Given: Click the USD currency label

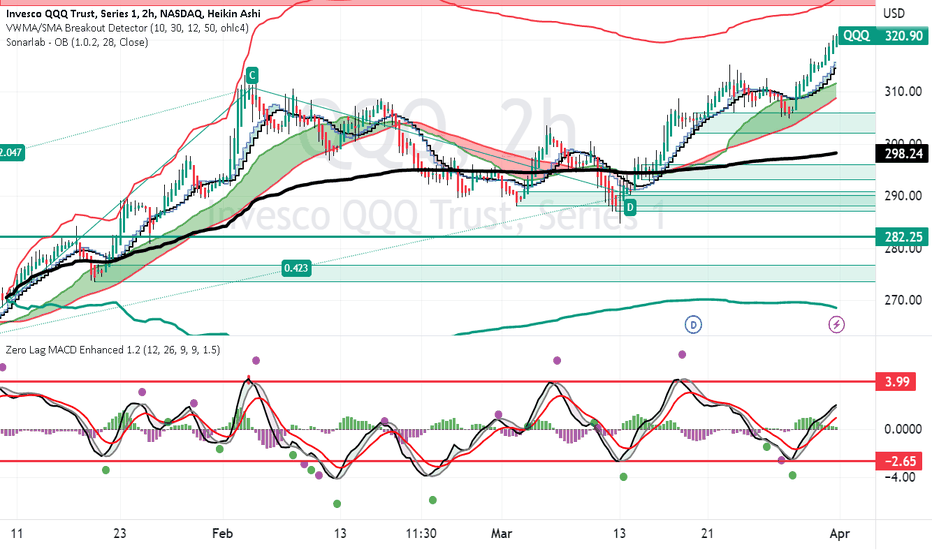Looking at the screenshot, I should (x=894, y=14).
